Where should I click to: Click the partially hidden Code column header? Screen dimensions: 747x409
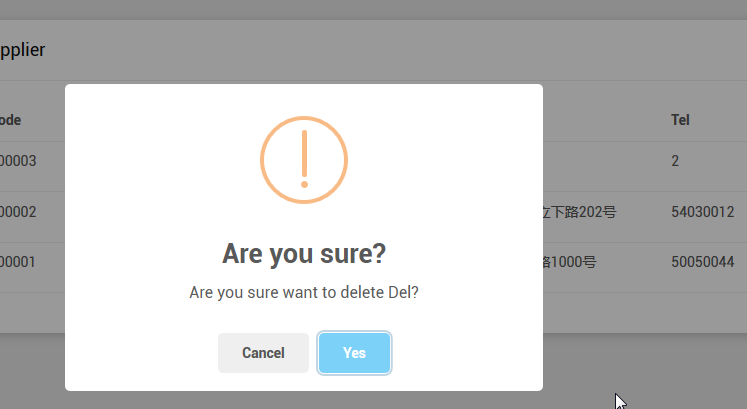point(12,120)
